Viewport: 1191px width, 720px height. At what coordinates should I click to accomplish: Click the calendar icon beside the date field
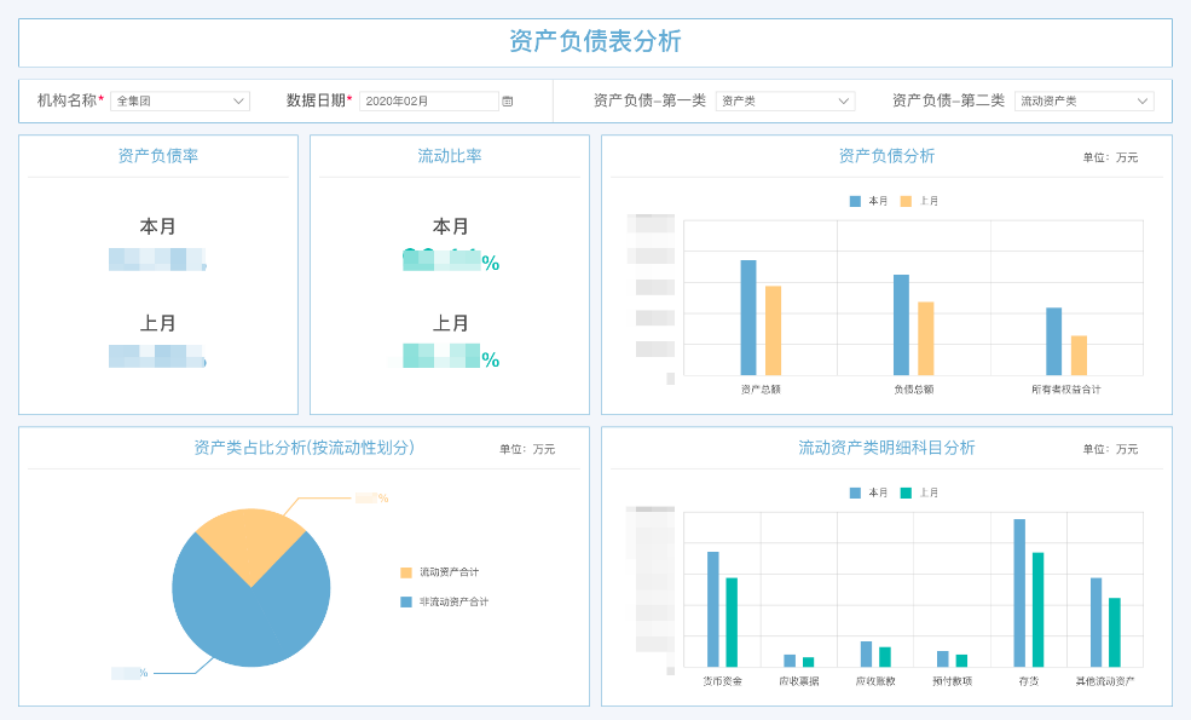(507, 101)
